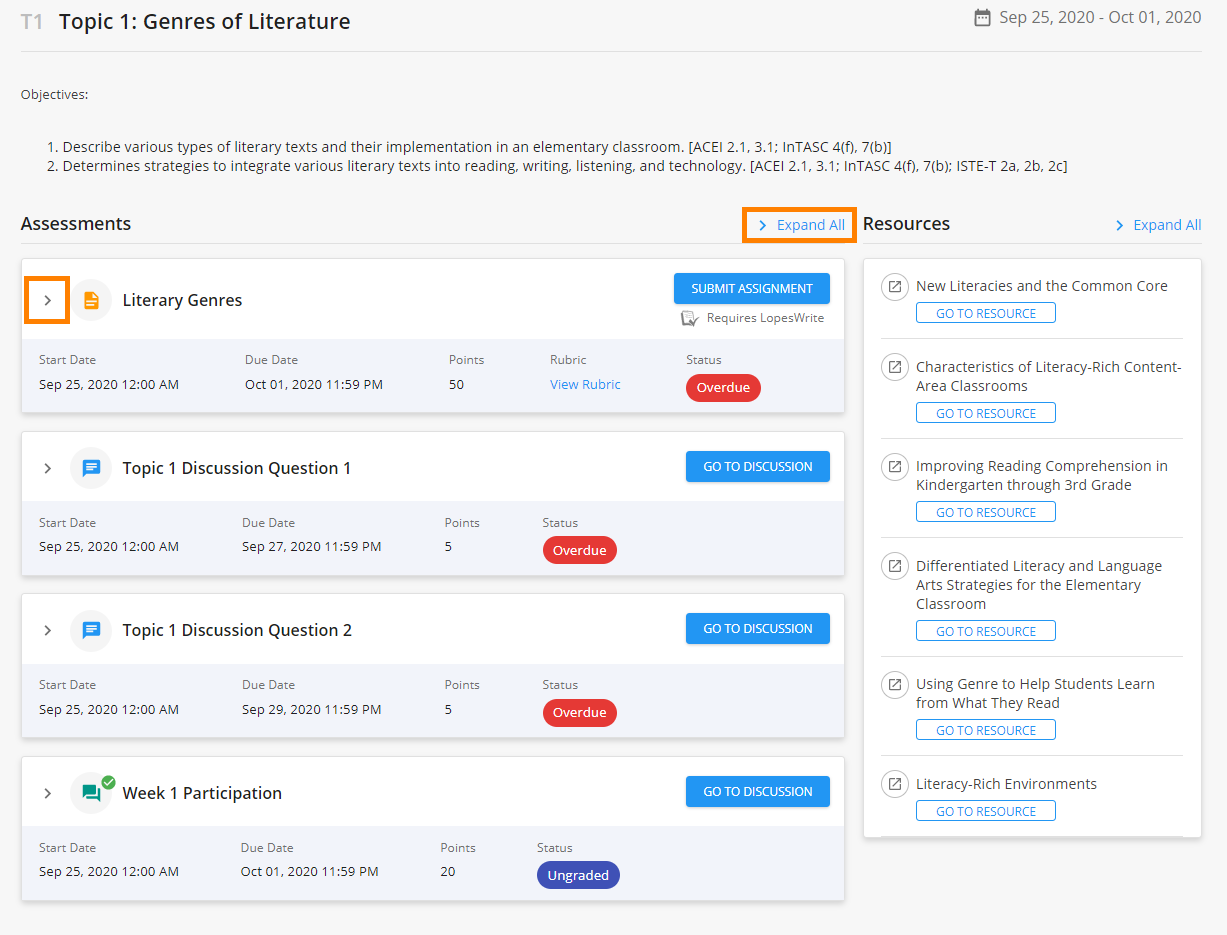This screenshot has width=1227, height=935.
Task: Click due date Sep 27, 2020 11:59 PM
Action: click(x=311, y=547)
